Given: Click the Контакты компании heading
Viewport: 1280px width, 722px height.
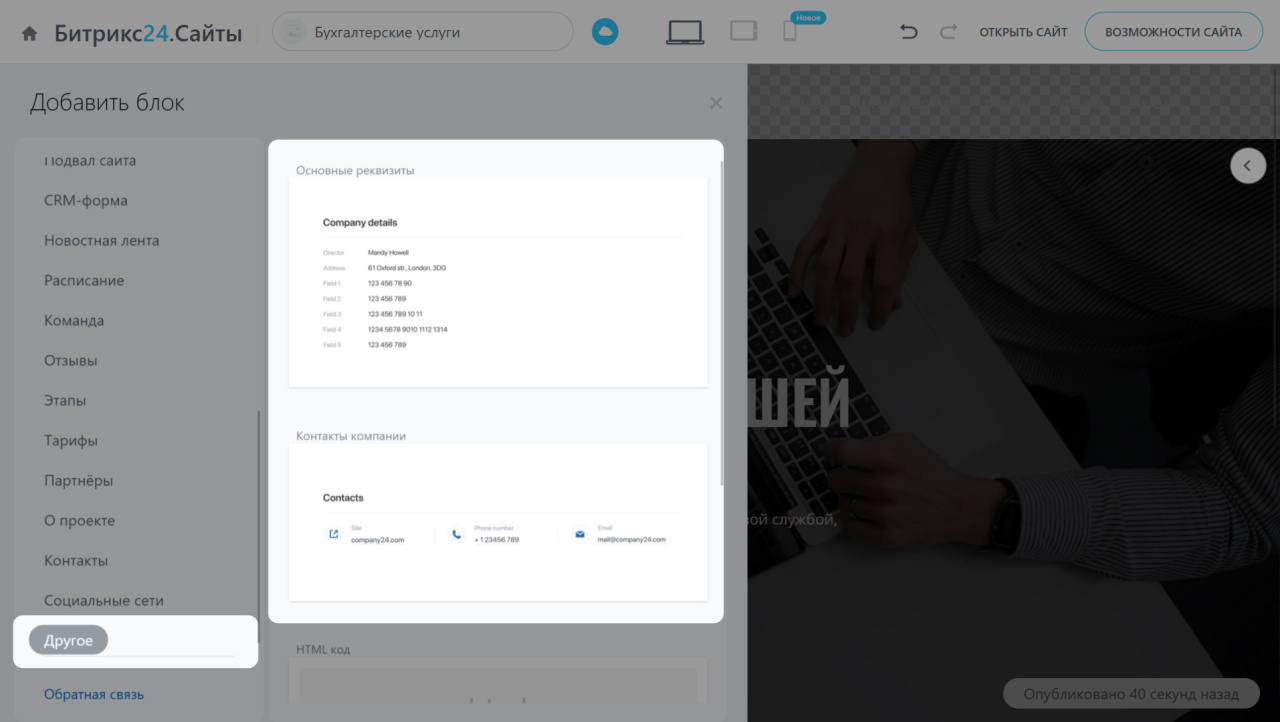Looking at the screenshot, I should pyautogui.click(x=351, y=436).
